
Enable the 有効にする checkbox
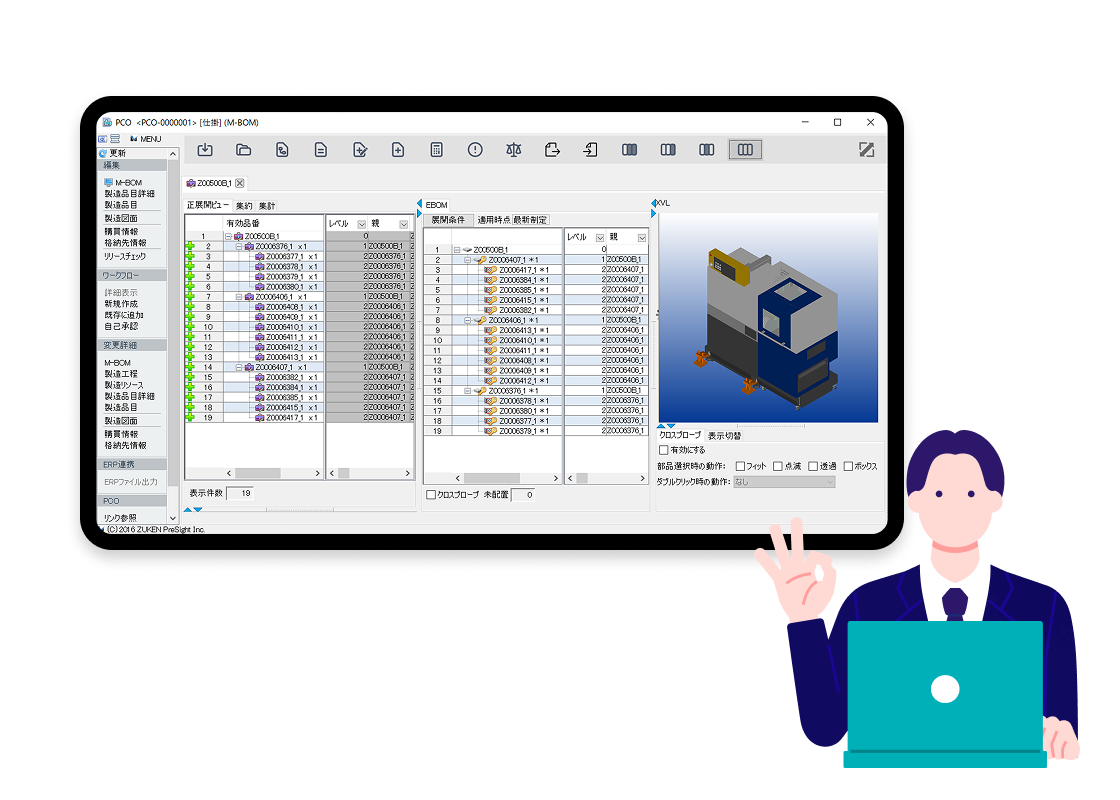[664, 450]
